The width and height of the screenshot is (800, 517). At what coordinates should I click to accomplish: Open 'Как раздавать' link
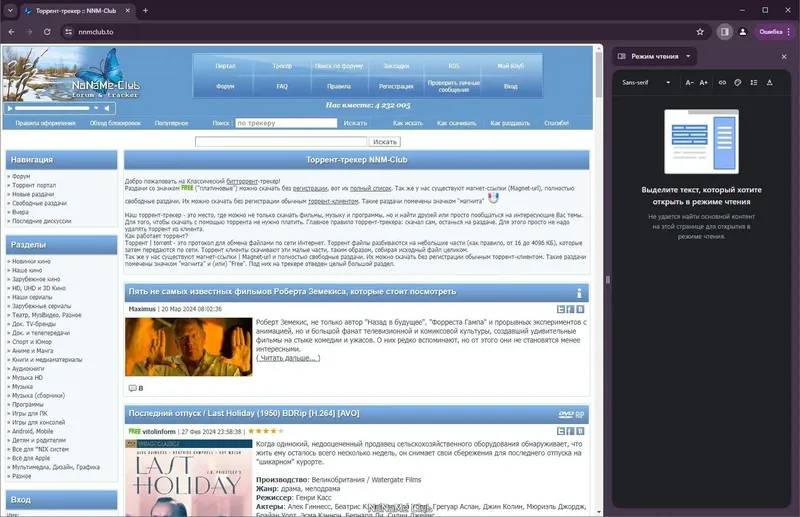pyautogui.click(x=510, y=123)
